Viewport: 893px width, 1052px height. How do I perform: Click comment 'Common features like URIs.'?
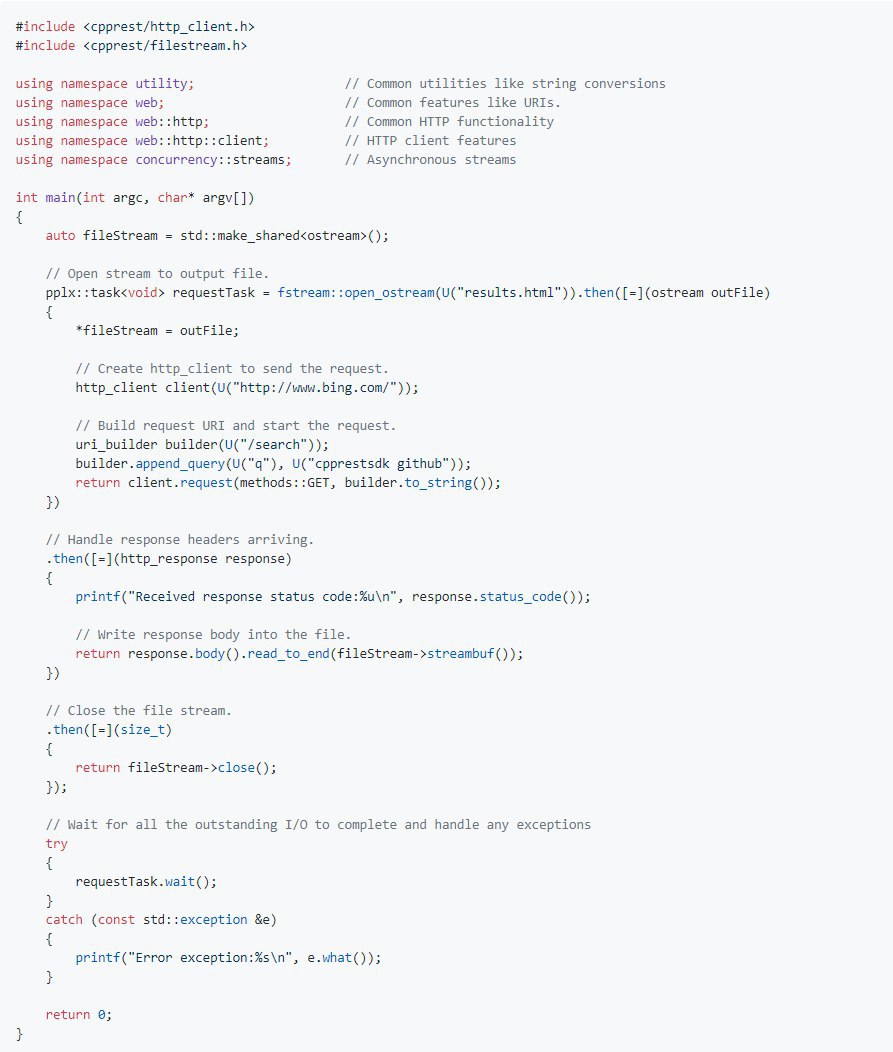pos(453,103)
